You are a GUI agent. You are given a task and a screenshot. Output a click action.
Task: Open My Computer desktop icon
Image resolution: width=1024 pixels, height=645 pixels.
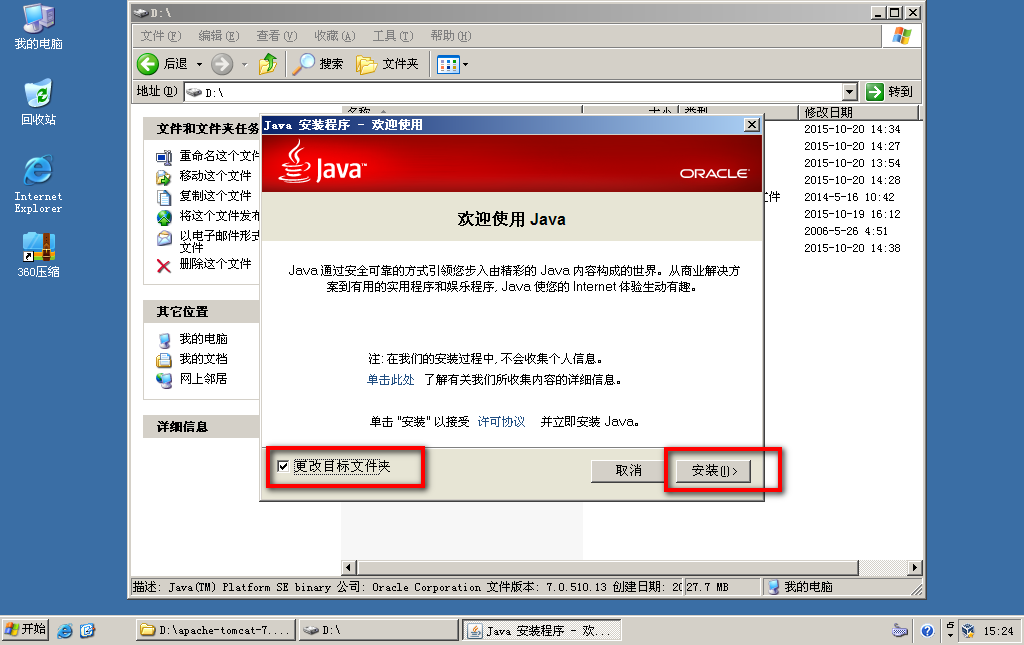38,26
